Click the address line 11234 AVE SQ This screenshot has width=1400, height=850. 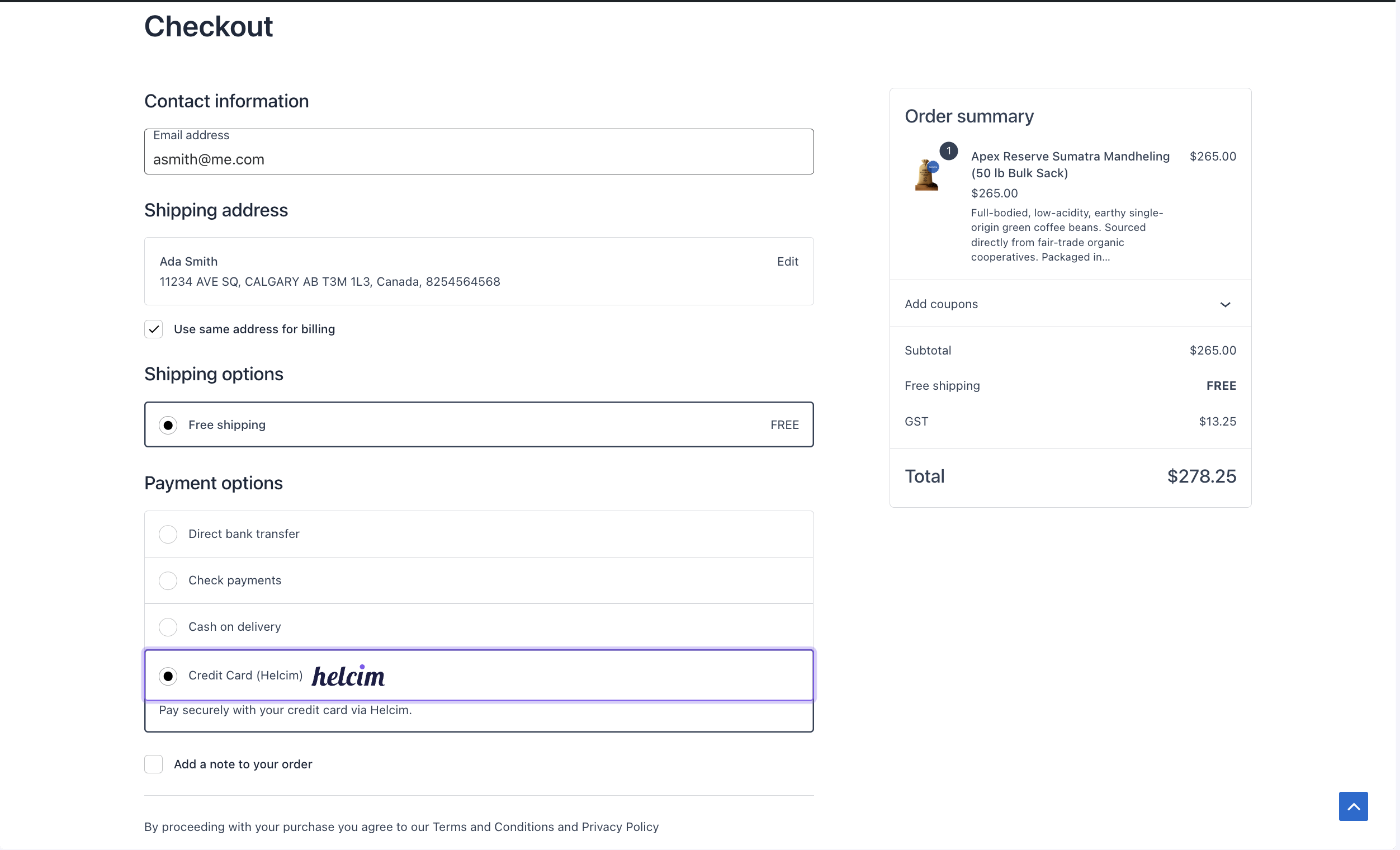coord(329,282)
